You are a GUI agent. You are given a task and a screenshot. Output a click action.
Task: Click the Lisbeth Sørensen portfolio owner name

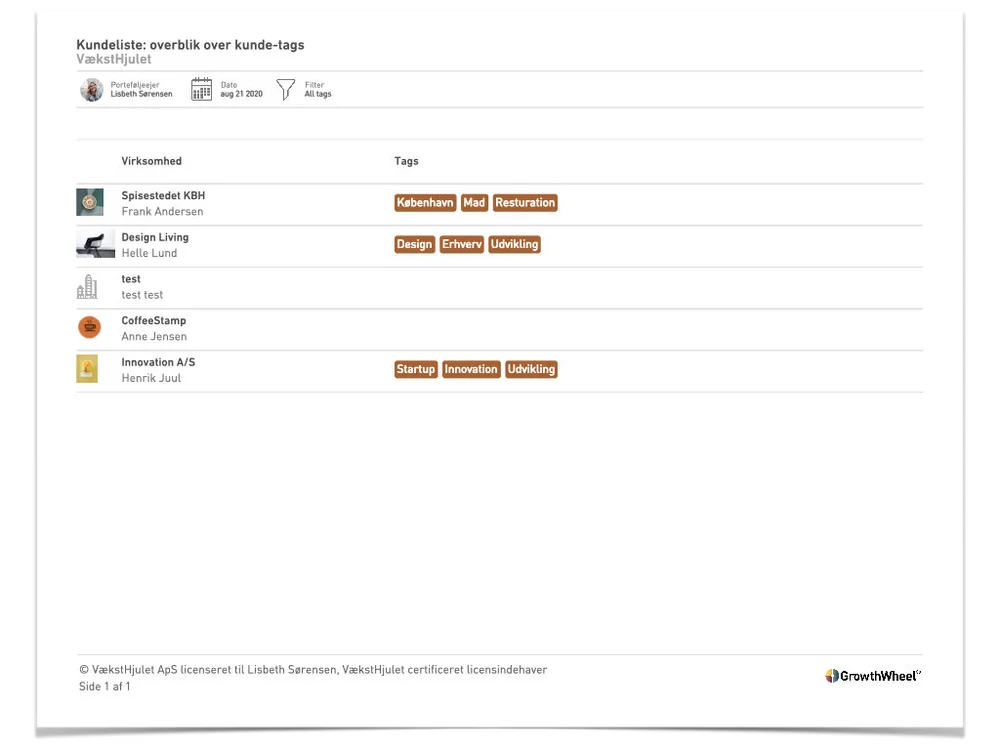[142, 94]
